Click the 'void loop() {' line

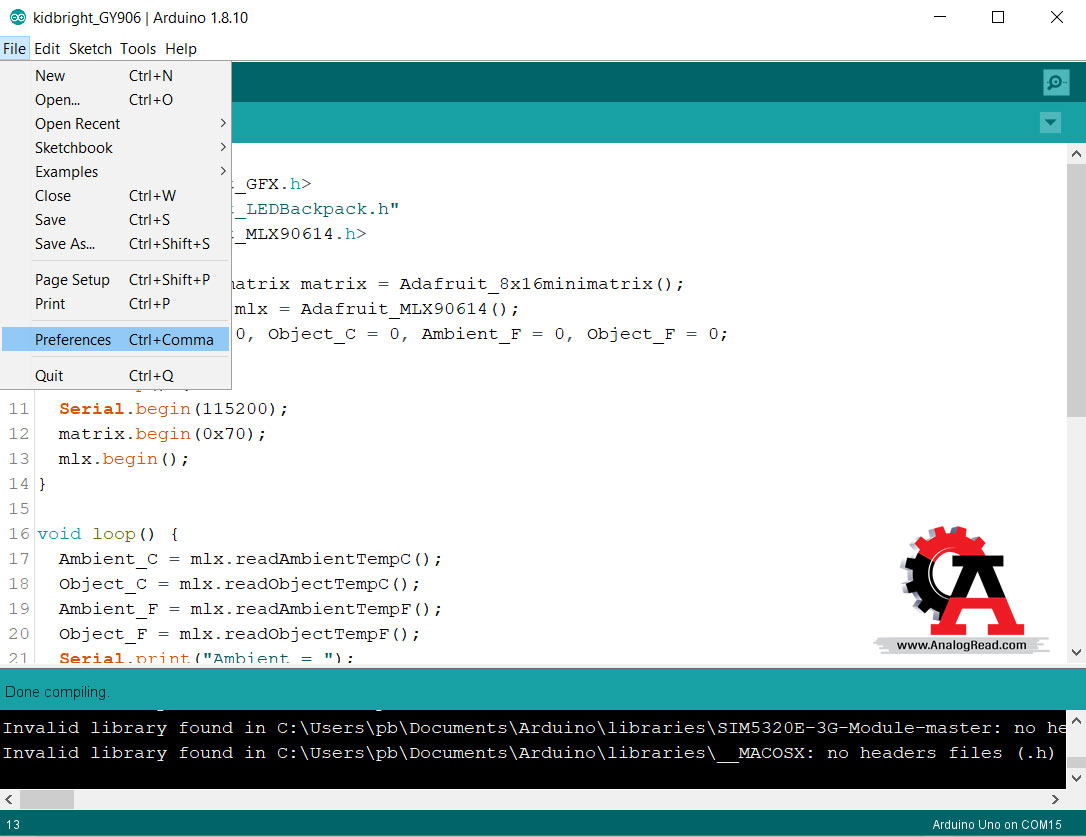108,534
